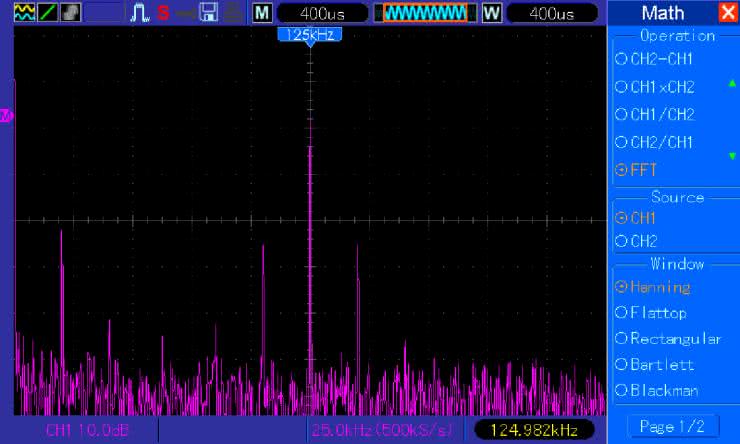Click the waveform memory overview bar

tap(425, 13)
